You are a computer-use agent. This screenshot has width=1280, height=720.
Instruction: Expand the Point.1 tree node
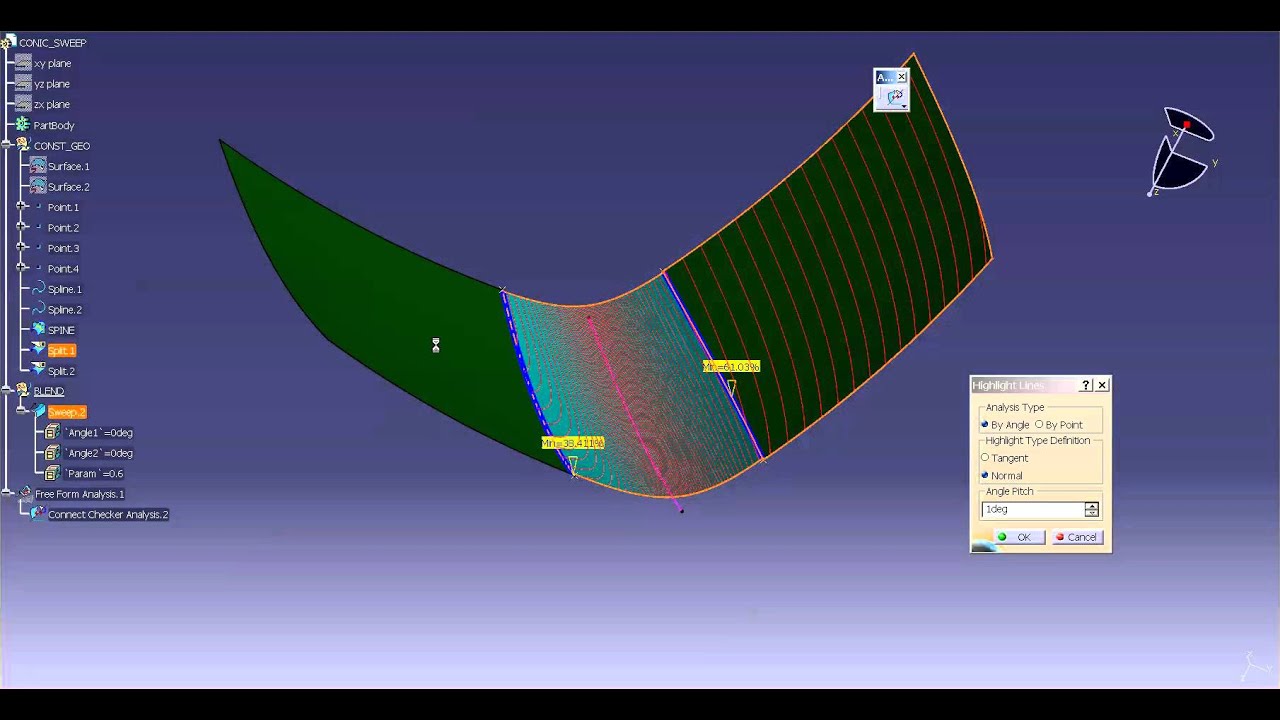pyautogui.click(x=22, y=207)
